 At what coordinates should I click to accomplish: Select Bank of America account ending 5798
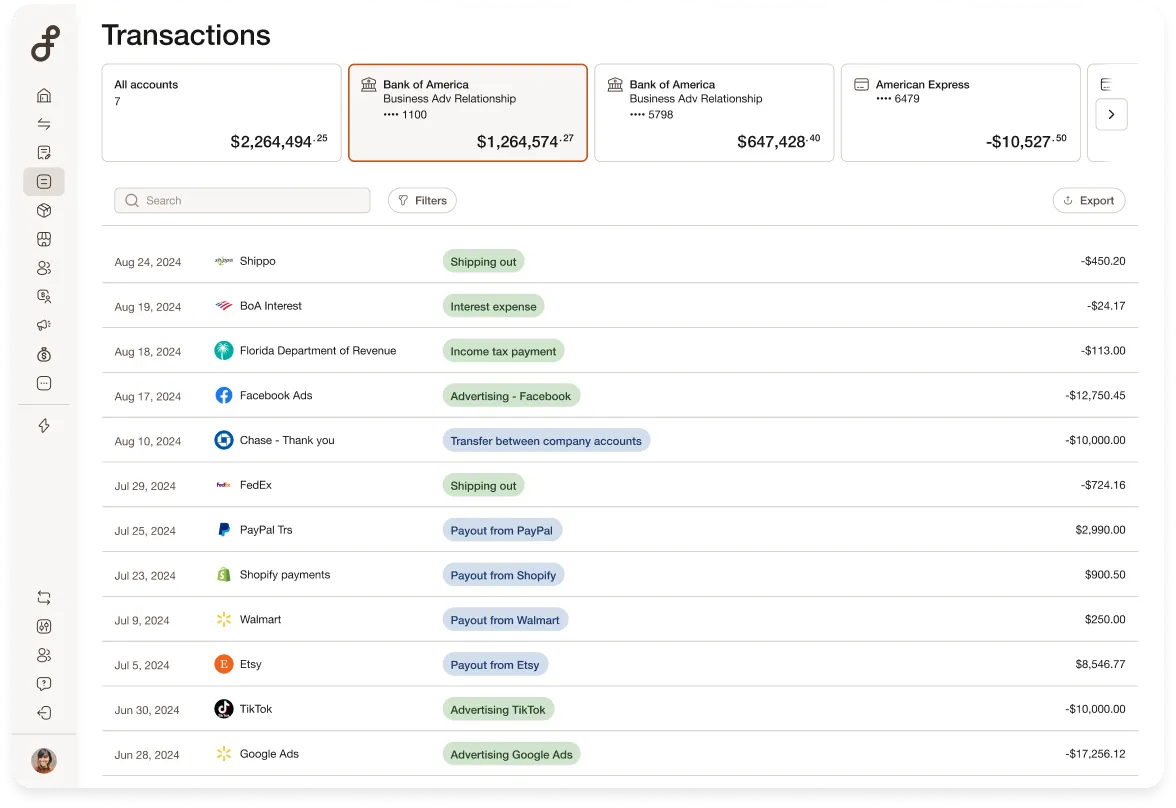(714, 113)
